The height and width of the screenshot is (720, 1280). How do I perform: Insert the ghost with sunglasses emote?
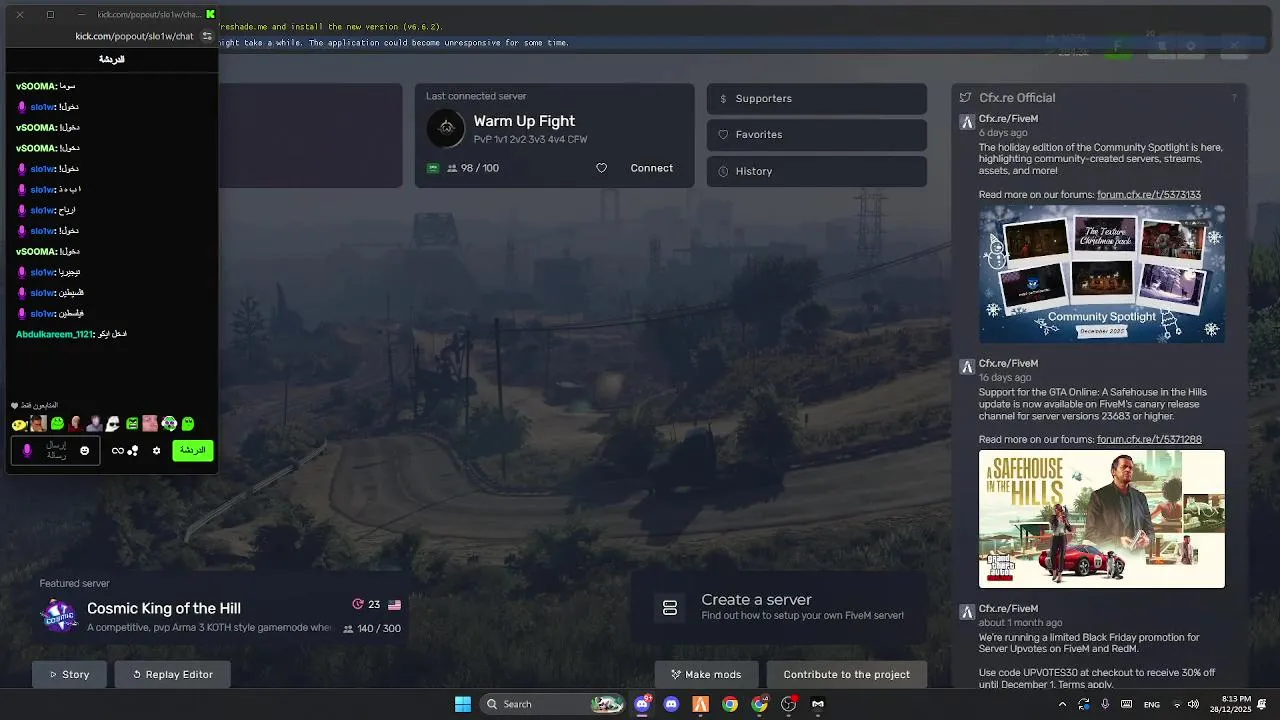tap(112, 424)
